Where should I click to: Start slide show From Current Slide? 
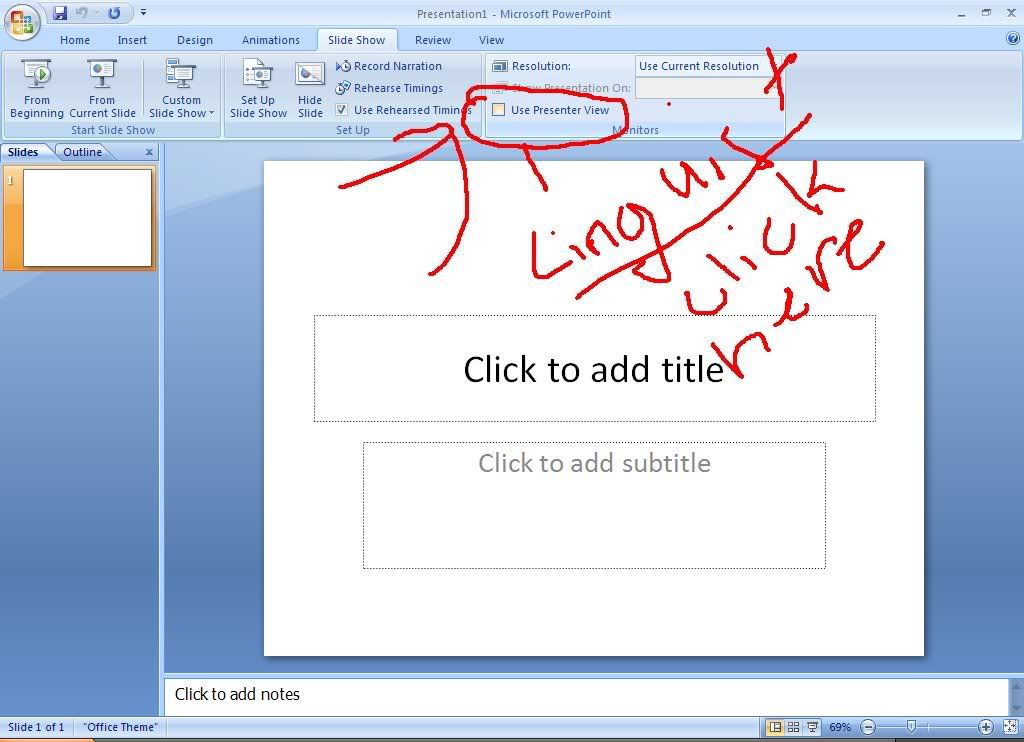tap(102, 89)
